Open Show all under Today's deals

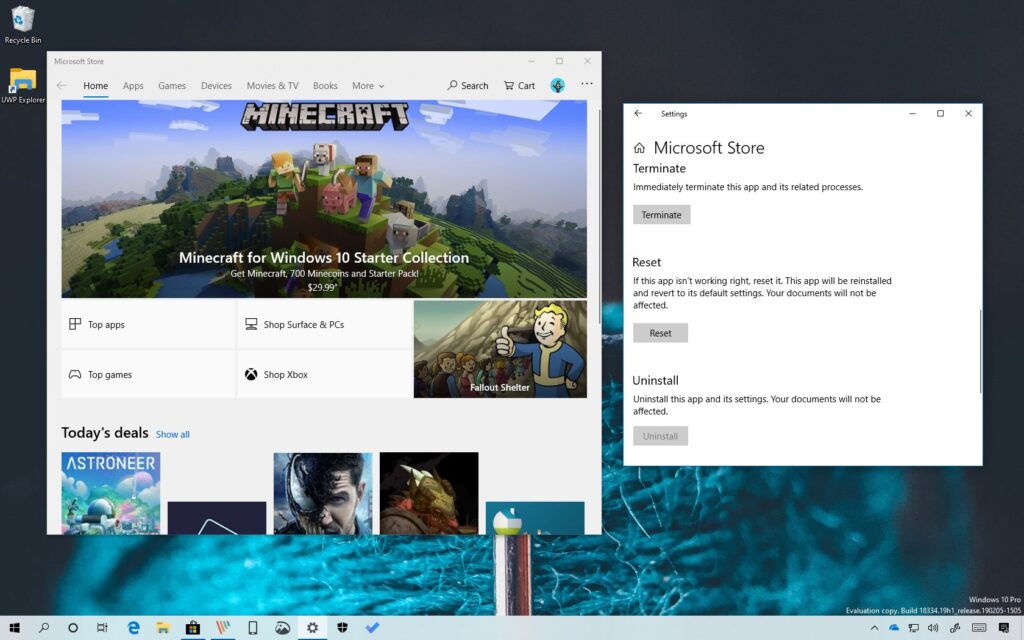pos(172,434)
